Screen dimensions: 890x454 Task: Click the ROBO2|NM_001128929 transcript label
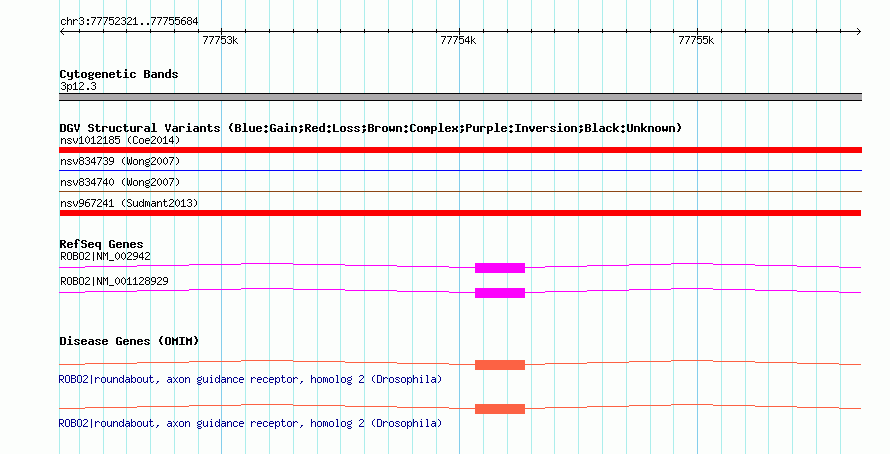[x=114, y=281]
